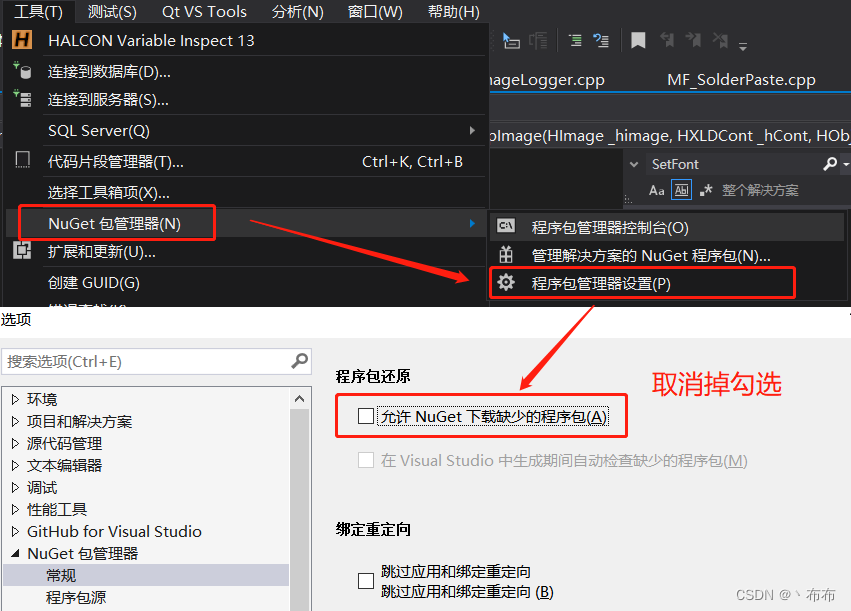The width and height of the screenshot is (851, 611).
Task: Select 常规 under NuGet 包管理器
Action: click(146, 575)
